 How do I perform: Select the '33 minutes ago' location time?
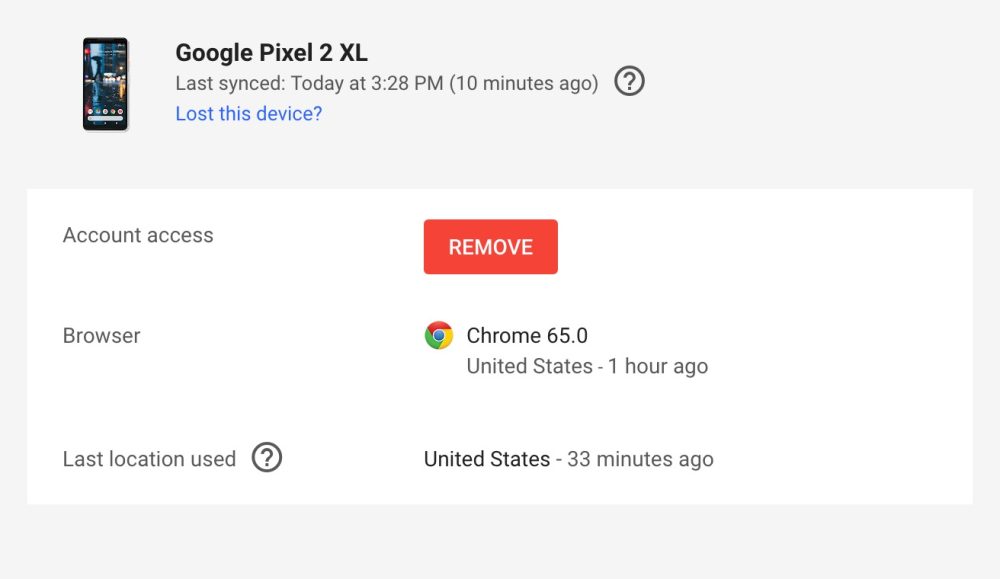[640, 460]
